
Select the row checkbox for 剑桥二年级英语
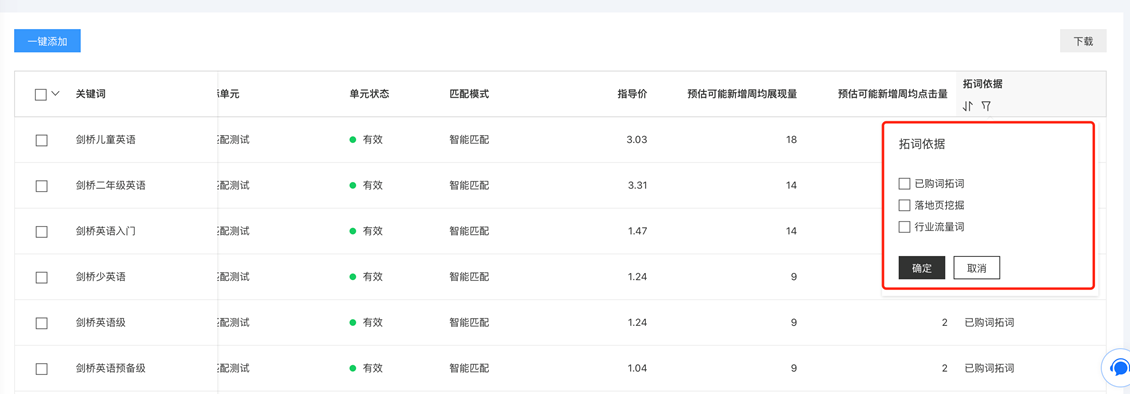(x=41, y=186)
